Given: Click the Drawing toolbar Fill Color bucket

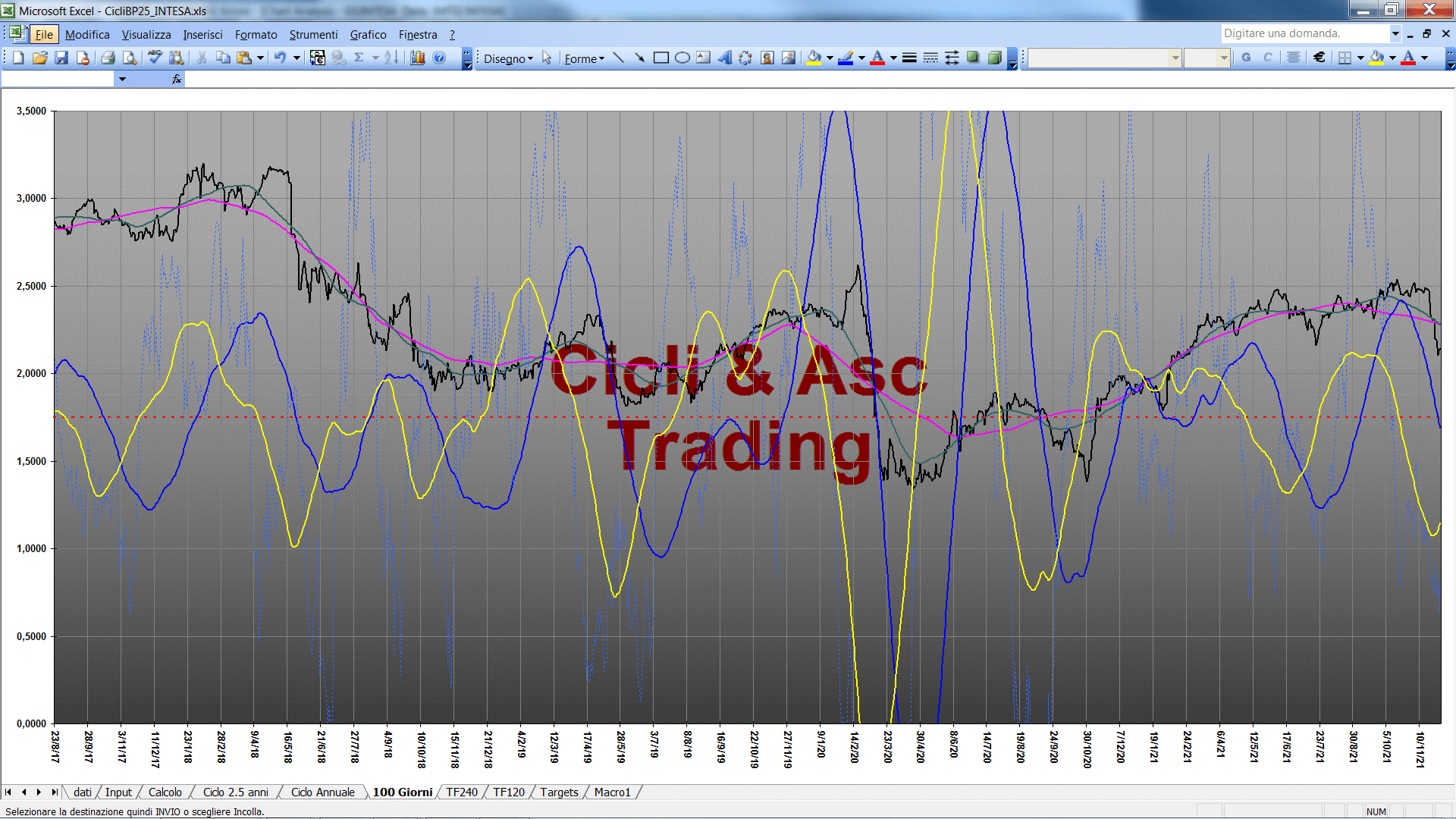Looking at the screenshot, I should point(814,58).
